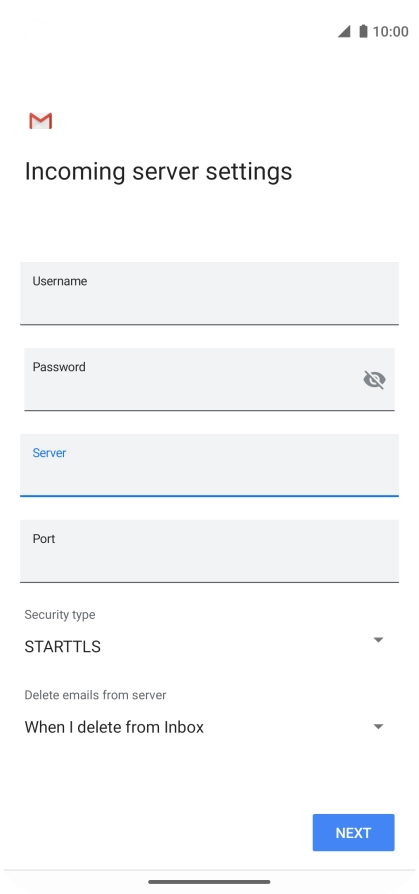Tap the 10:00 clock in status bar
The height and width of the screenshot is (894, 419).
point(390,31)
